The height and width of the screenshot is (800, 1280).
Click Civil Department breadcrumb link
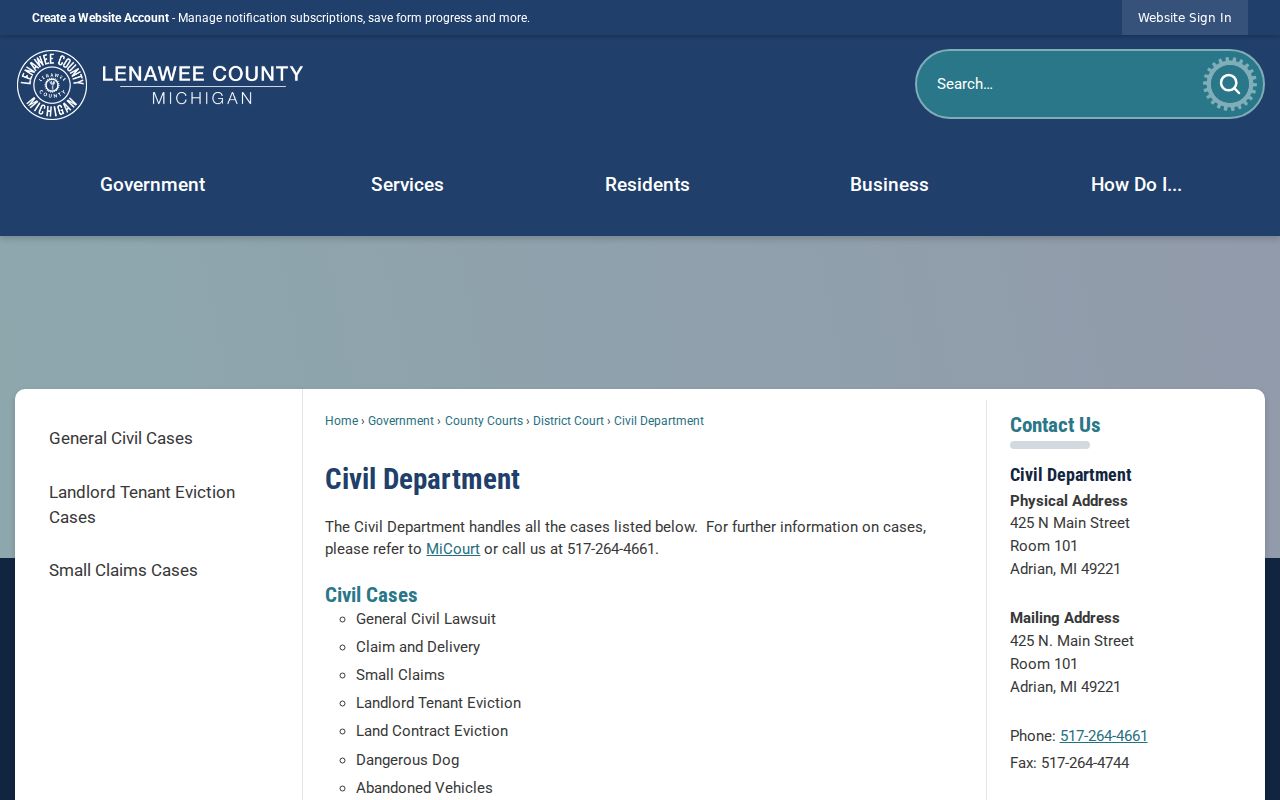pos(659,421)
